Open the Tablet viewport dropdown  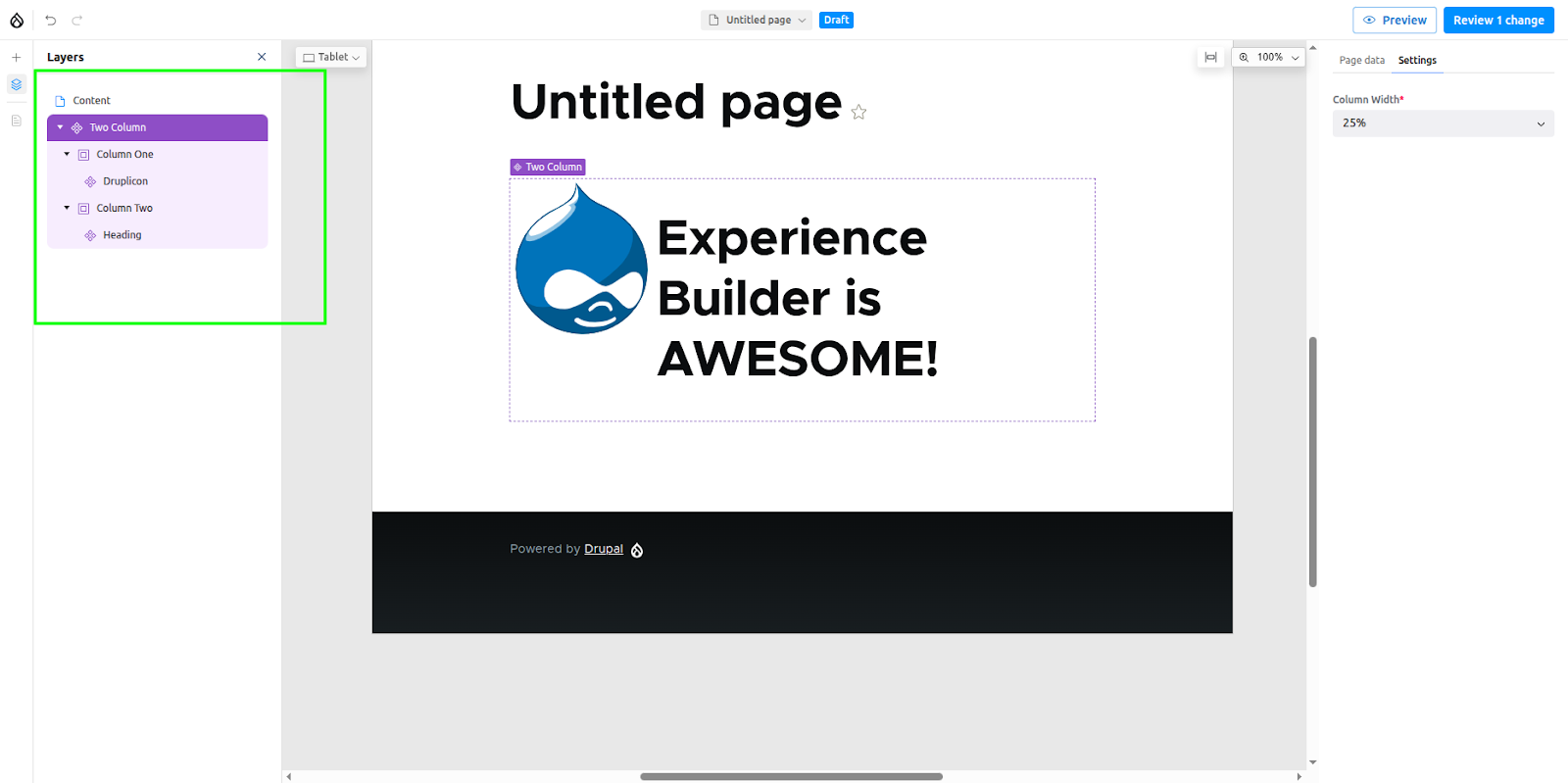point(331,57)
